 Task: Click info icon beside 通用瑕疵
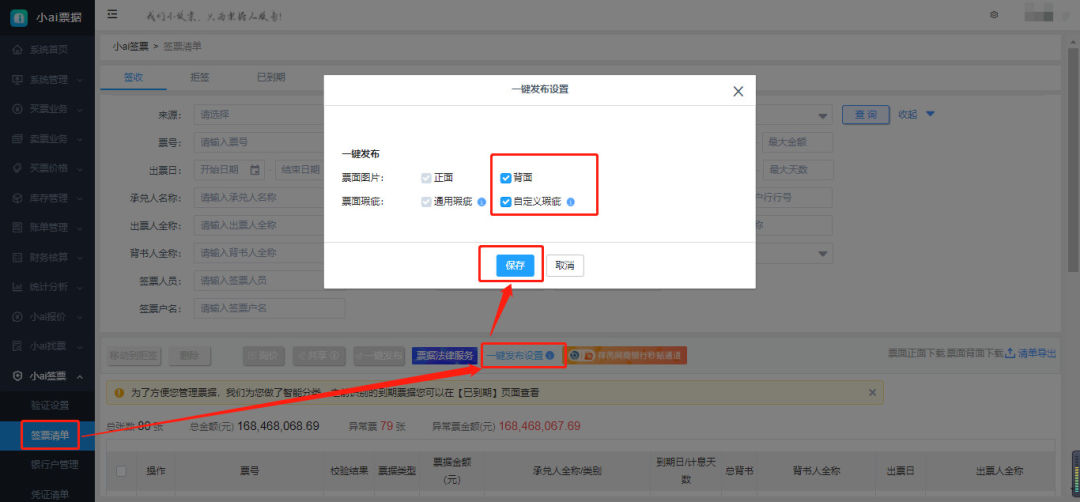pos(481,202)
